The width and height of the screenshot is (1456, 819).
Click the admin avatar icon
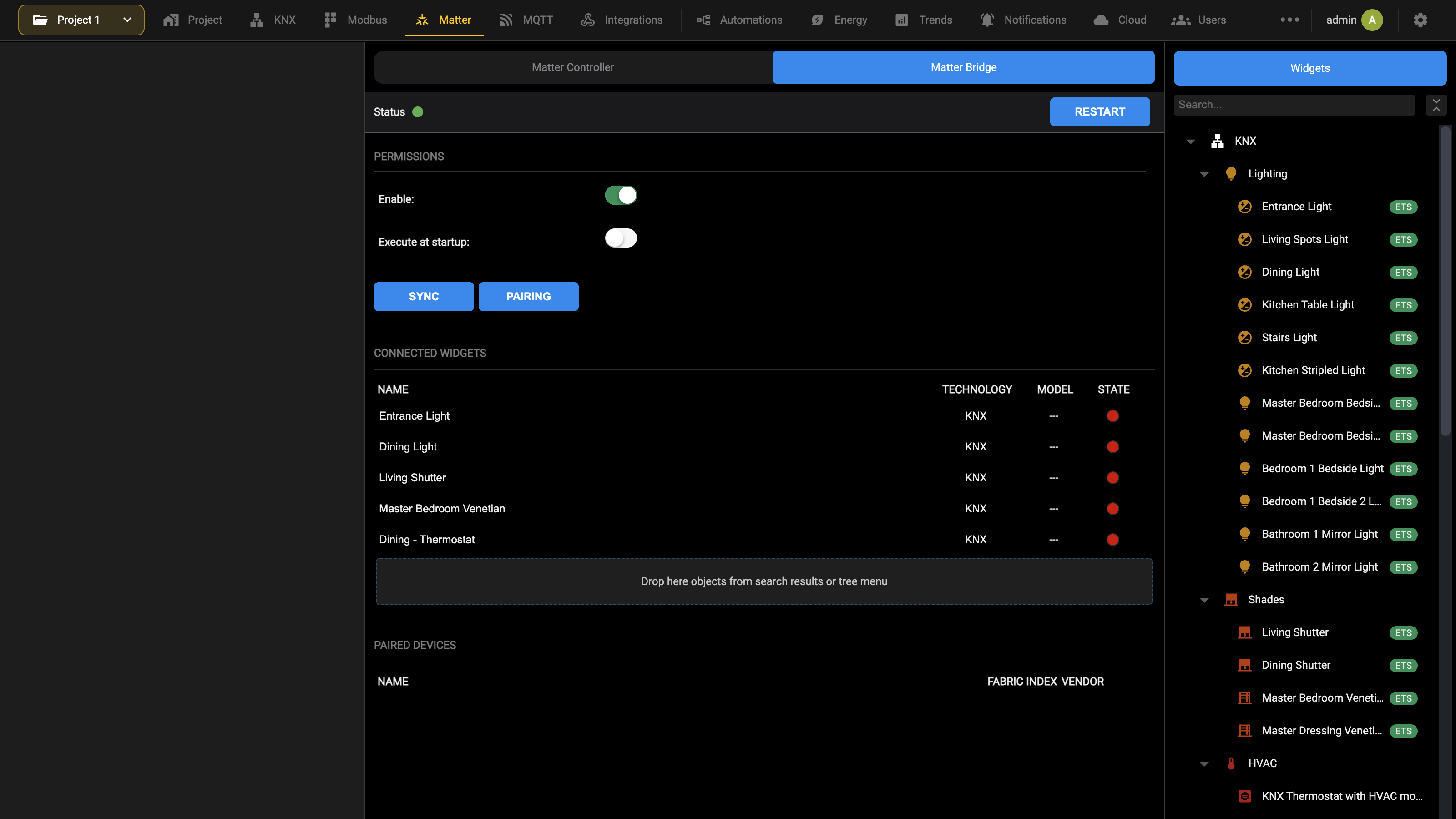pyautogui.click(x=1372, y=20)
